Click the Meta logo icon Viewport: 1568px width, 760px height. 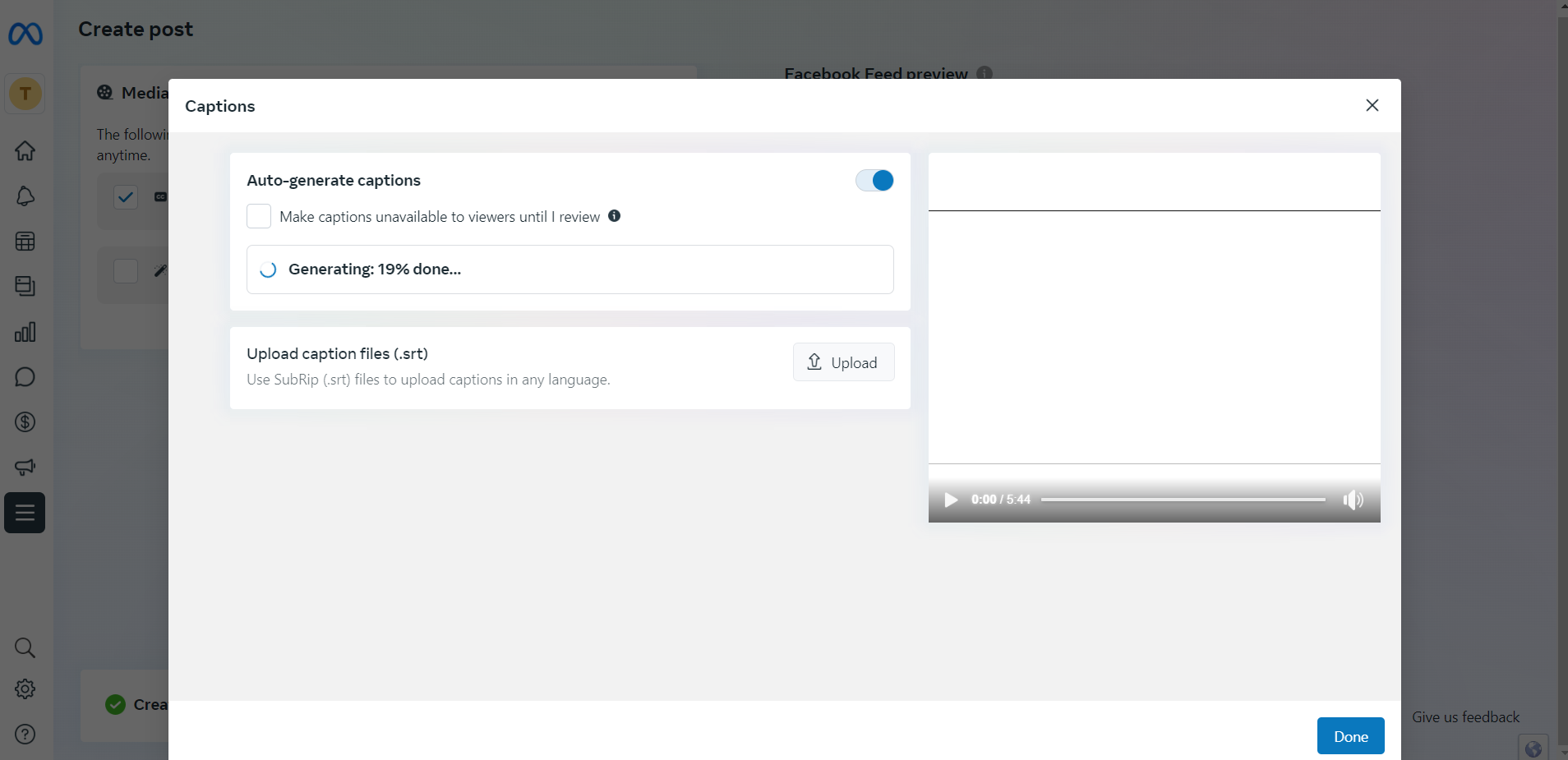click(x=25, y=34)
